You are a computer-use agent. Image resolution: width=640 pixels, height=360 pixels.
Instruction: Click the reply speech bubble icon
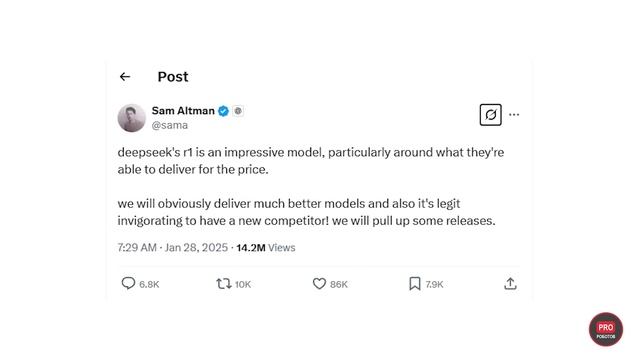point(128,283)
